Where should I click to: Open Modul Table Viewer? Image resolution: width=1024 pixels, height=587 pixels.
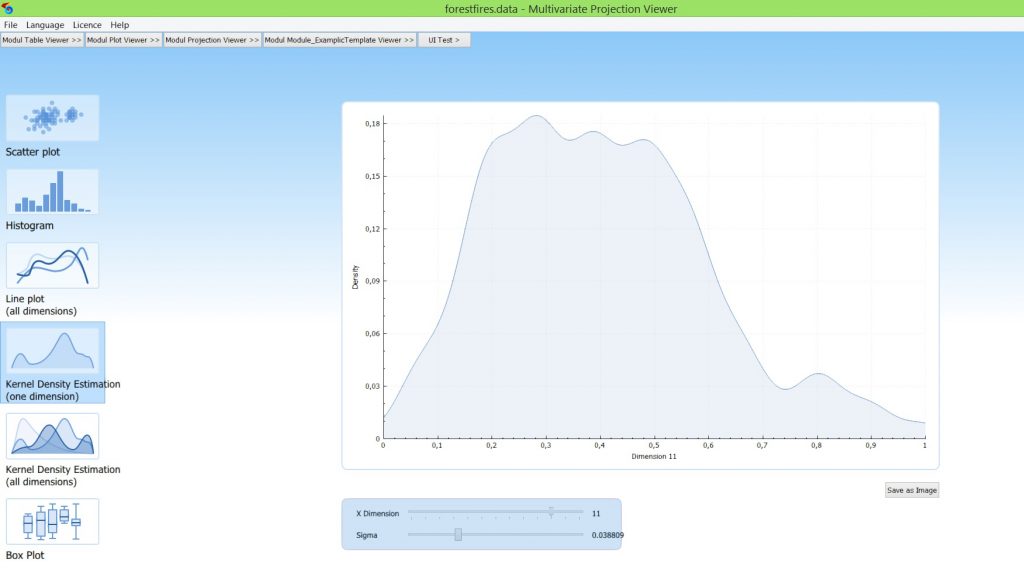(x=42, y=40)
